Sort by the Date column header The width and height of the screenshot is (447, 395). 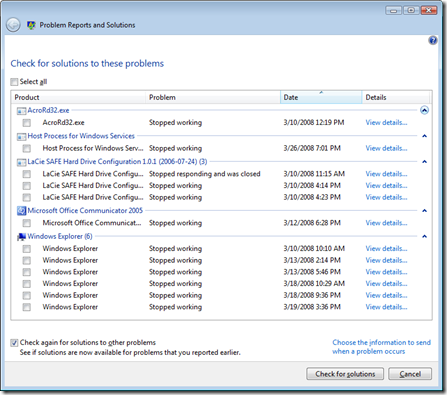tap(321, 97)
